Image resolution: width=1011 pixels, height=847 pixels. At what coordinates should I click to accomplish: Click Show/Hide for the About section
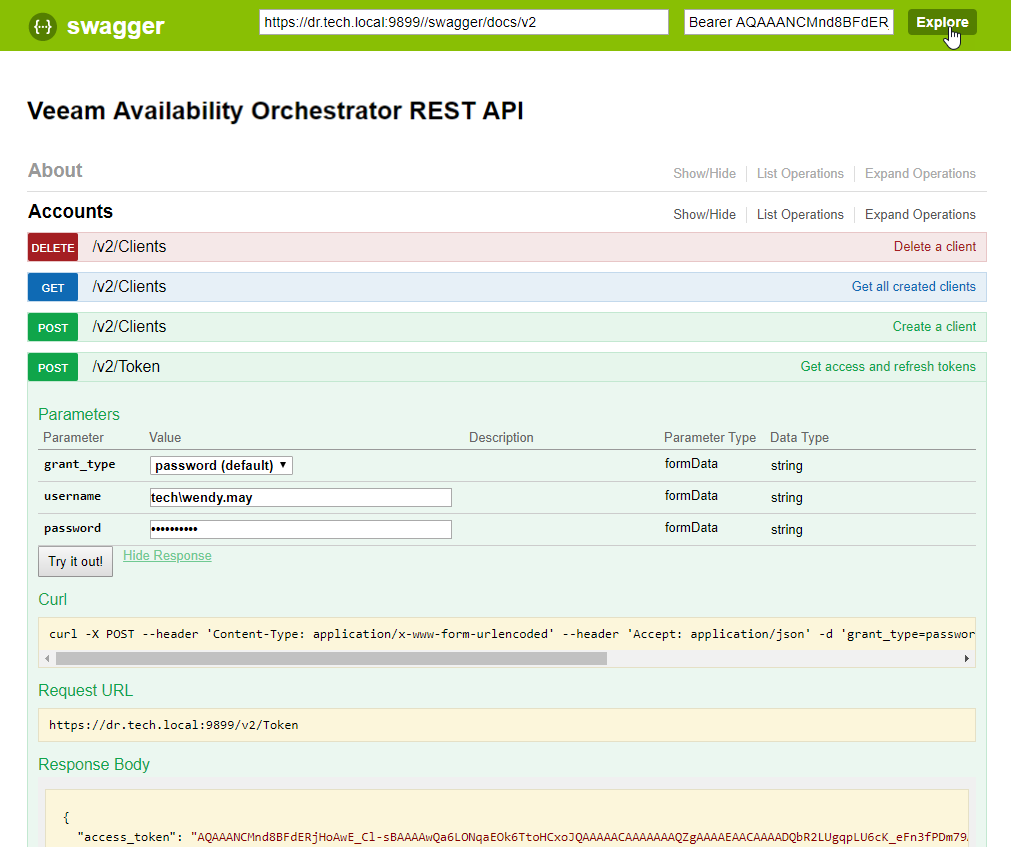click(x=704, y=173)
